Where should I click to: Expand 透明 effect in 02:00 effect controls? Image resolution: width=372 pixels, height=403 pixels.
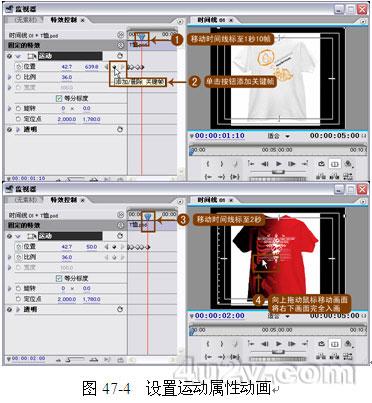tap(18, 309)
